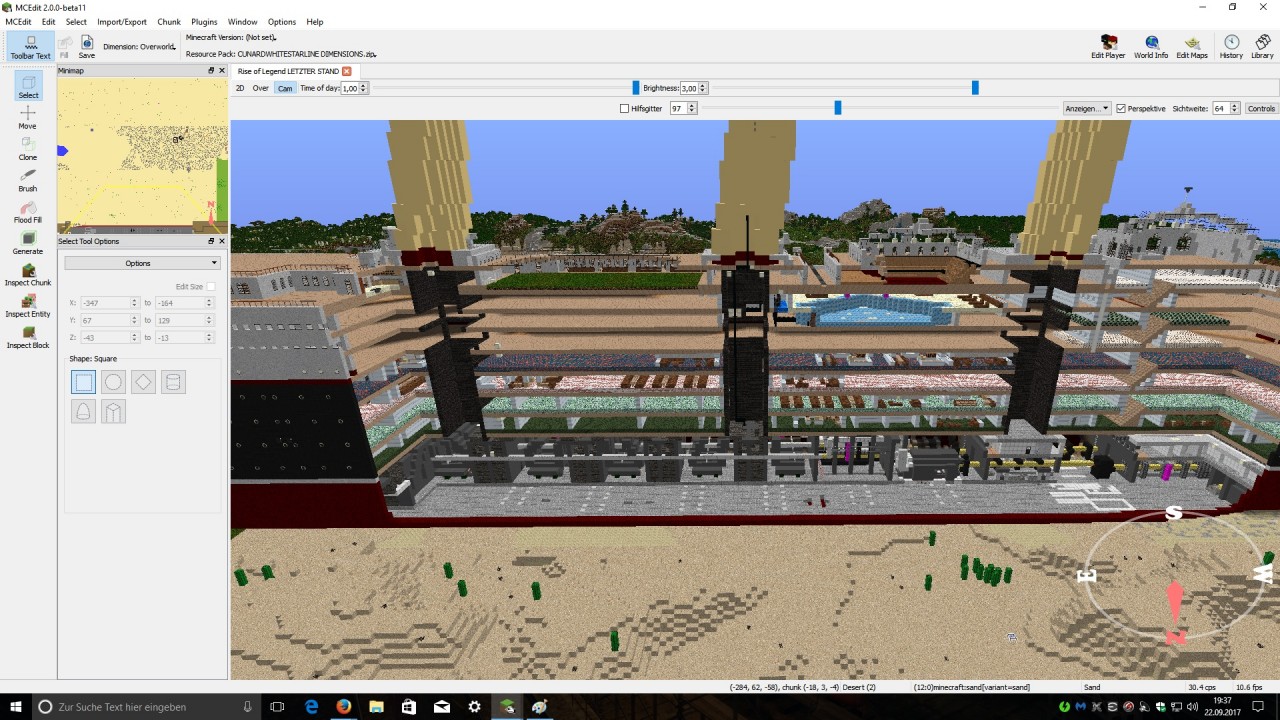The height and width of the screenshot is (720, 1280).
Task: Activate the Inspect Chunk tool
Action: coord(27,274)
